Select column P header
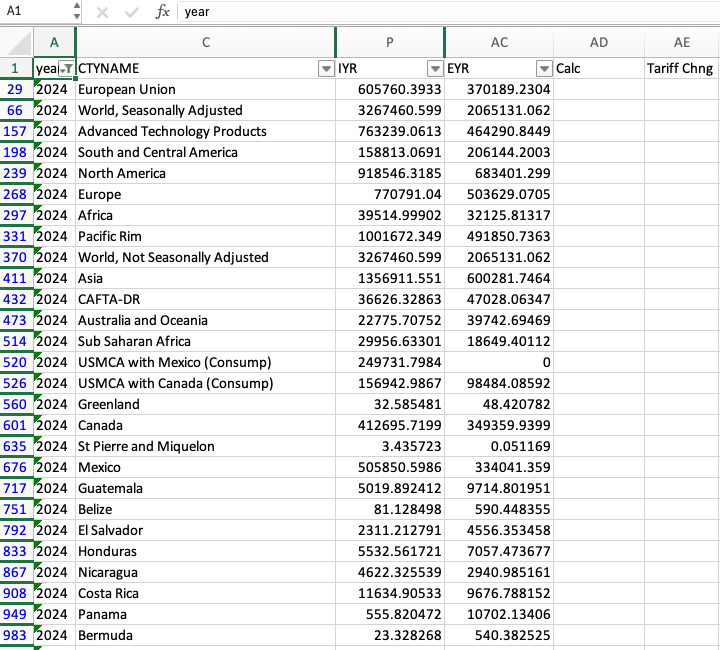 click(x=390, y=42)
